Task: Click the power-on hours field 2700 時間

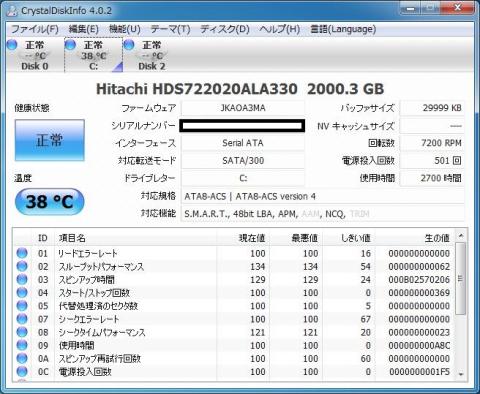Action: click(x=432, y=178)
